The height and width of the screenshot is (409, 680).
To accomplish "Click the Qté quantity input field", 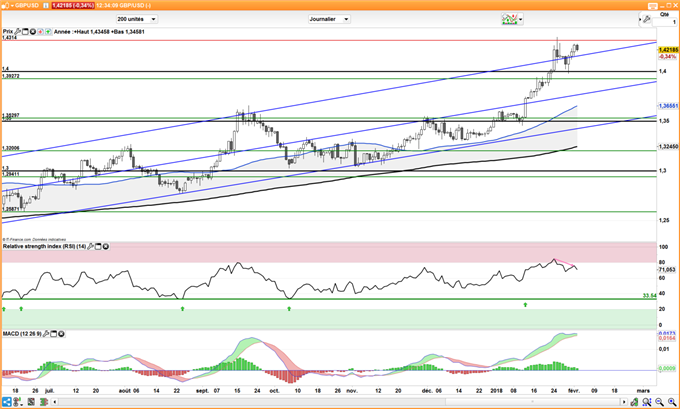I will pos(667,22).
